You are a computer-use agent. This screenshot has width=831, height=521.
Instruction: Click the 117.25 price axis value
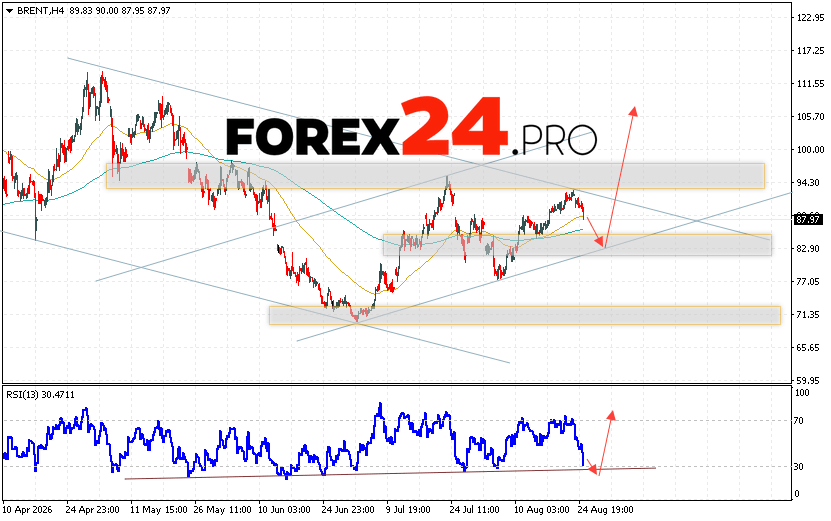tap(810, 50)
